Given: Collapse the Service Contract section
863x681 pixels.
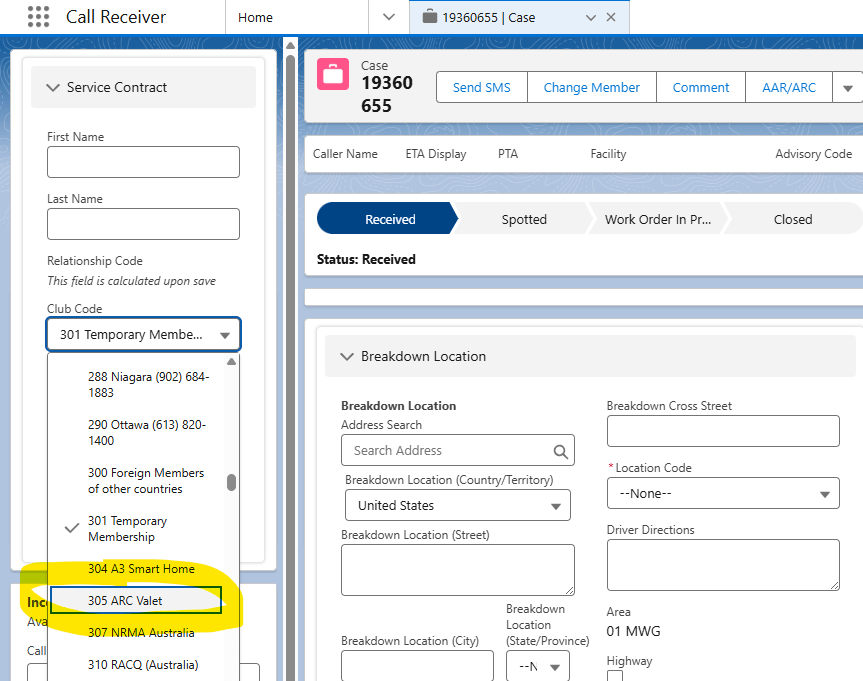Looking at the screenshot, I should tap(53, 88).
